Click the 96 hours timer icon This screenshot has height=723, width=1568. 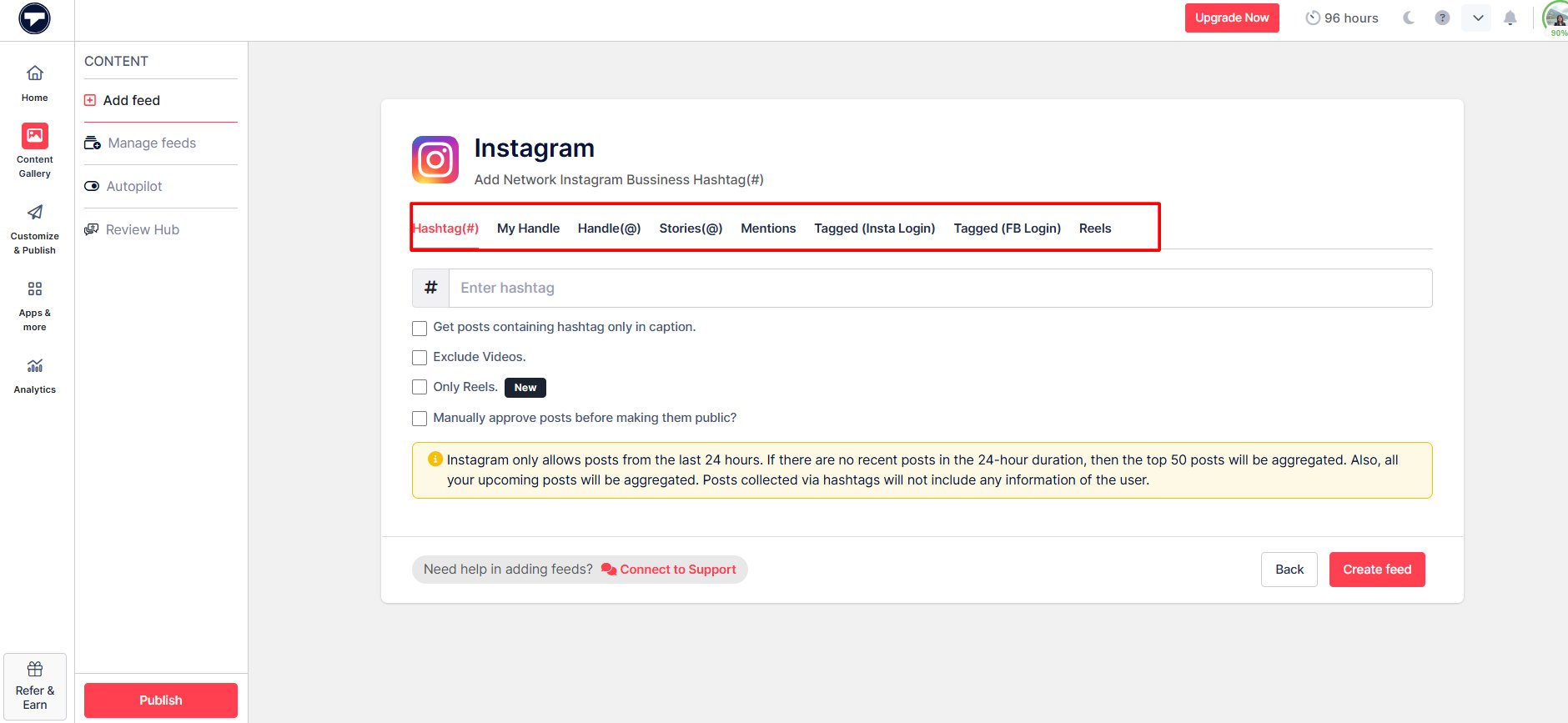[x=1313, y=18]
